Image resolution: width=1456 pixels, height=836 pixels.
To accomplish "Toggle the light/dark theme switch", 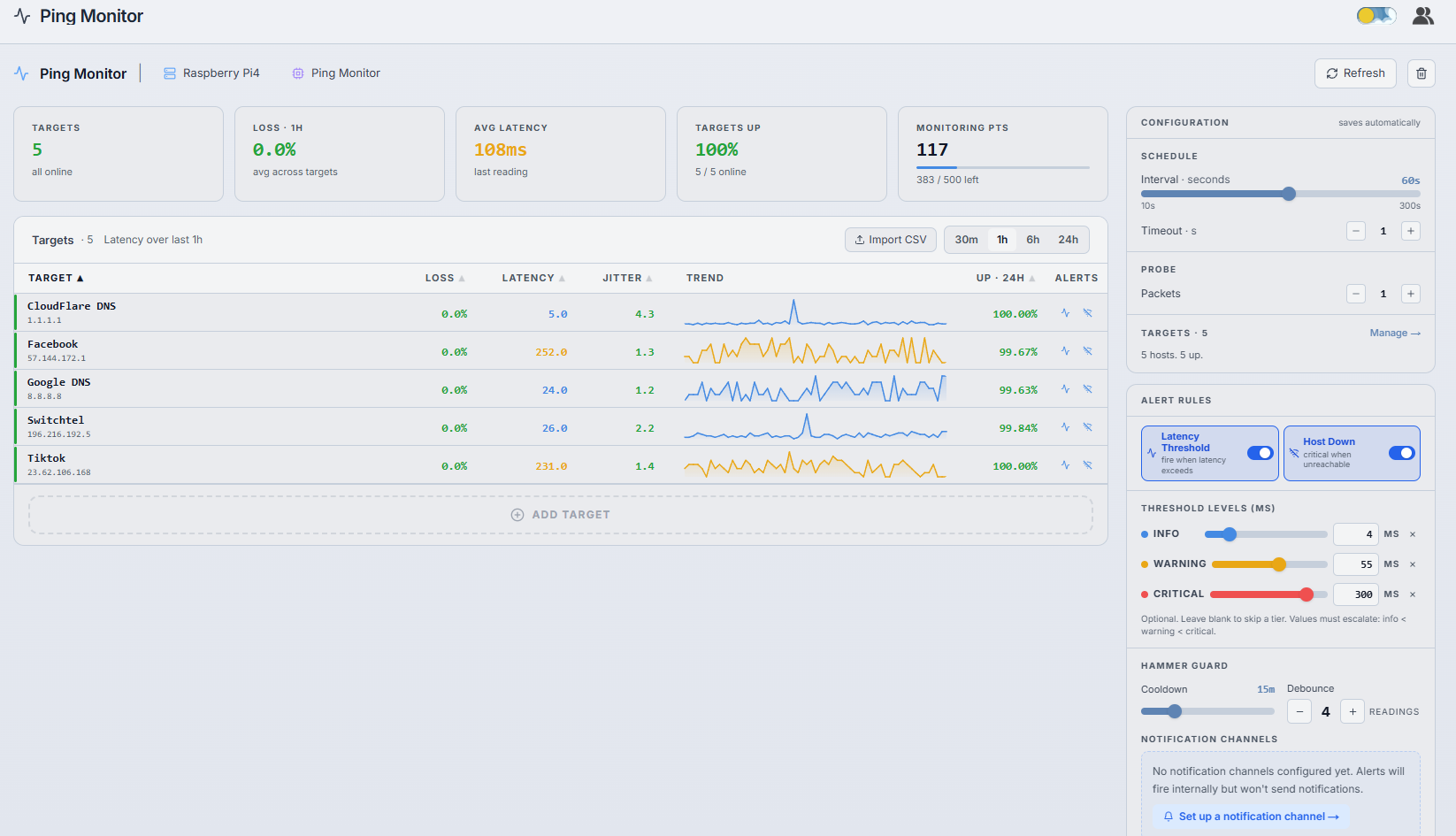I will click(x=1376, y=15).
